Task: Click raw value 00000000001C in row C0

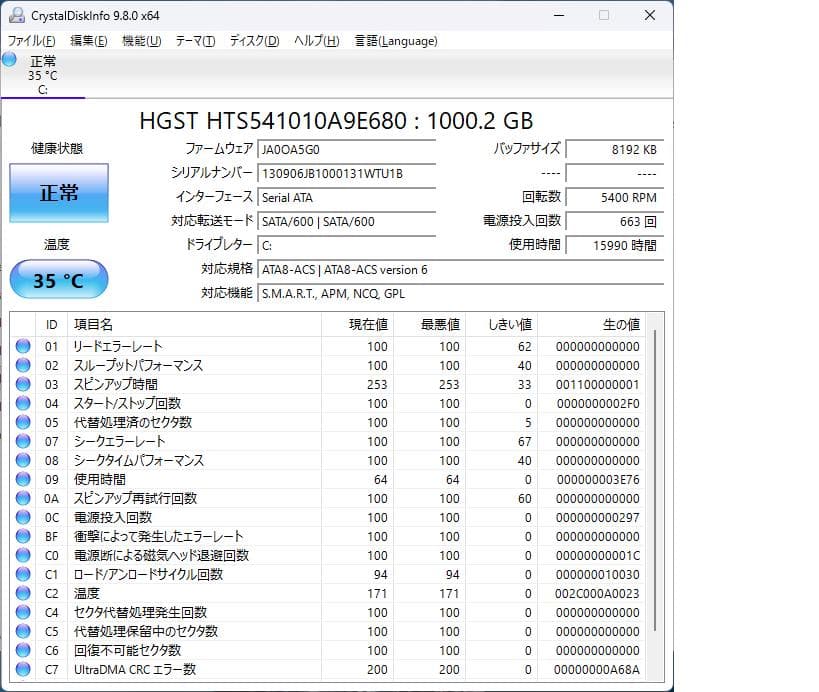Action: tap(598, 556)
